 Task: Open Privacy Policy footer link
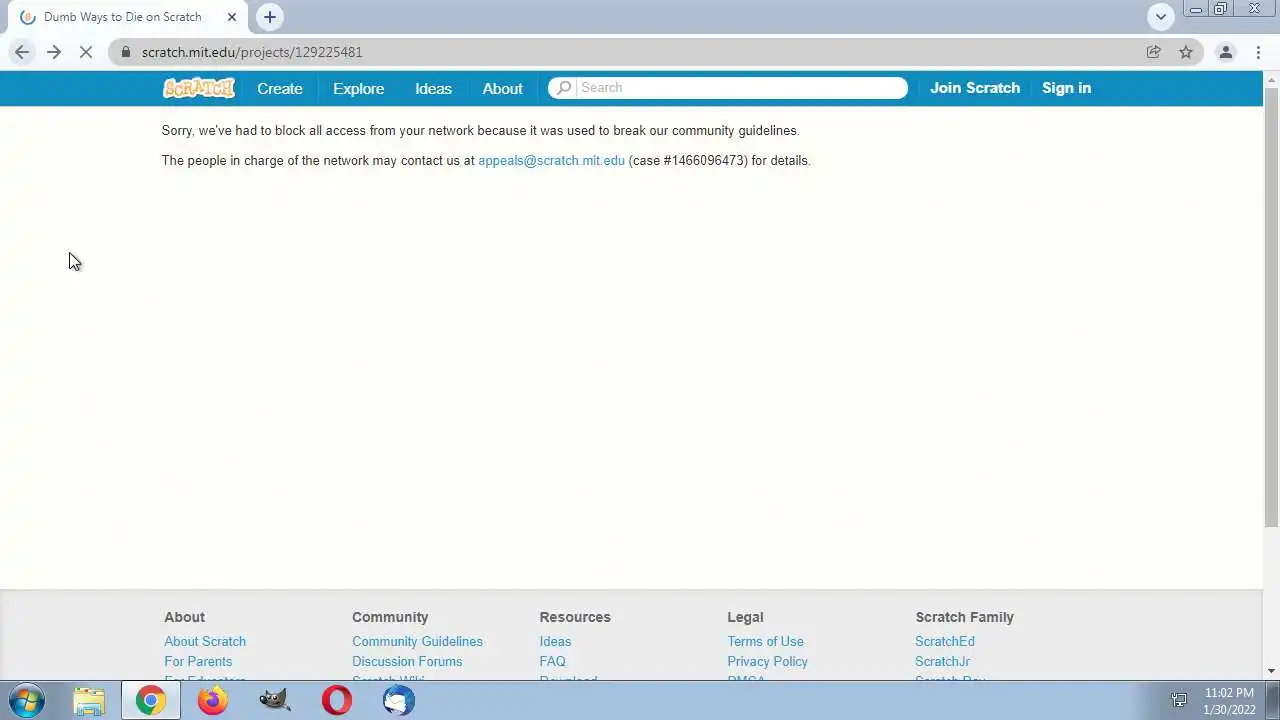click(767, 661)
